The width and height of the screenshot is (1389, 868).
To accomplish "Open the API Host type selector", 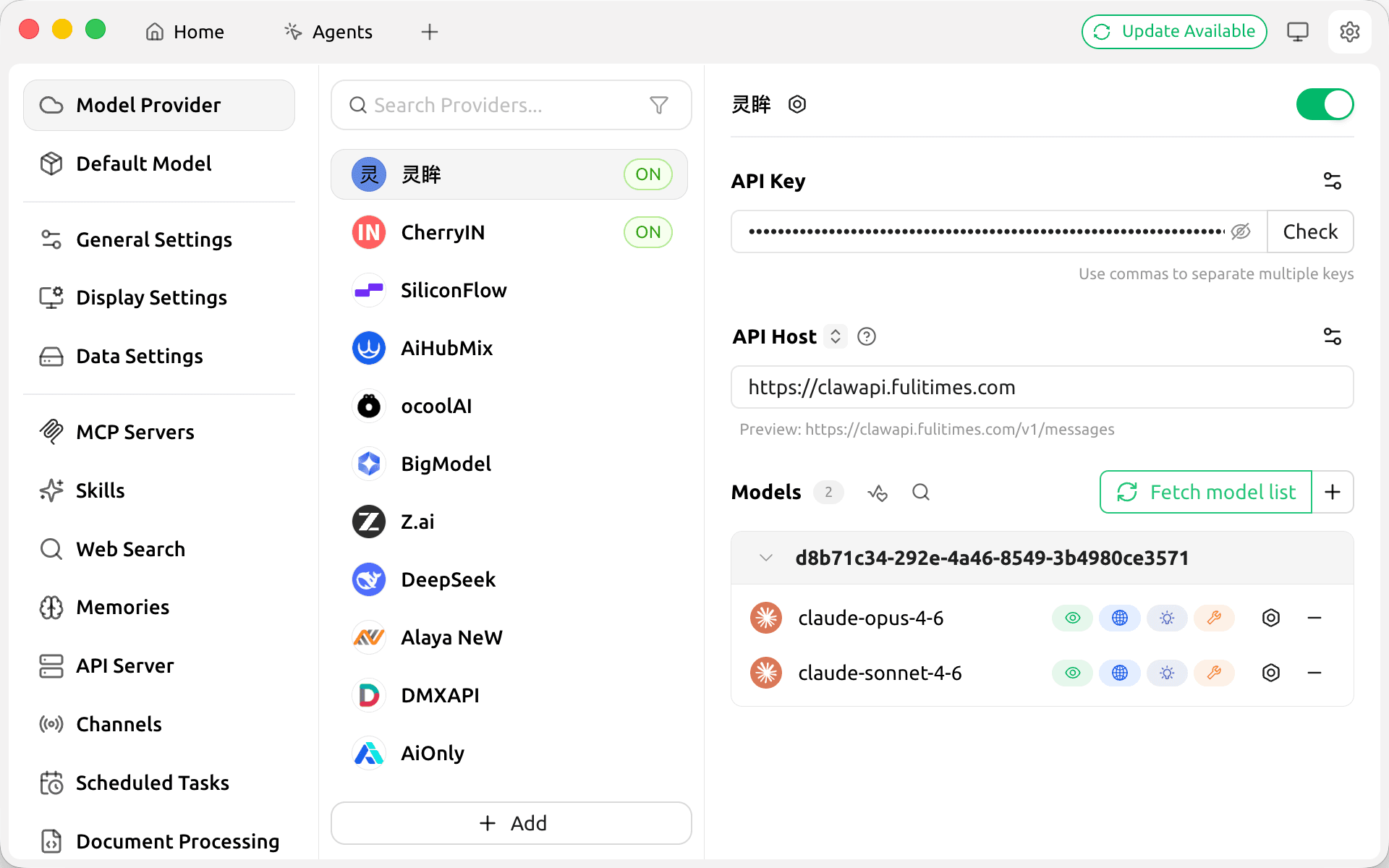I will tap(836, 336).
